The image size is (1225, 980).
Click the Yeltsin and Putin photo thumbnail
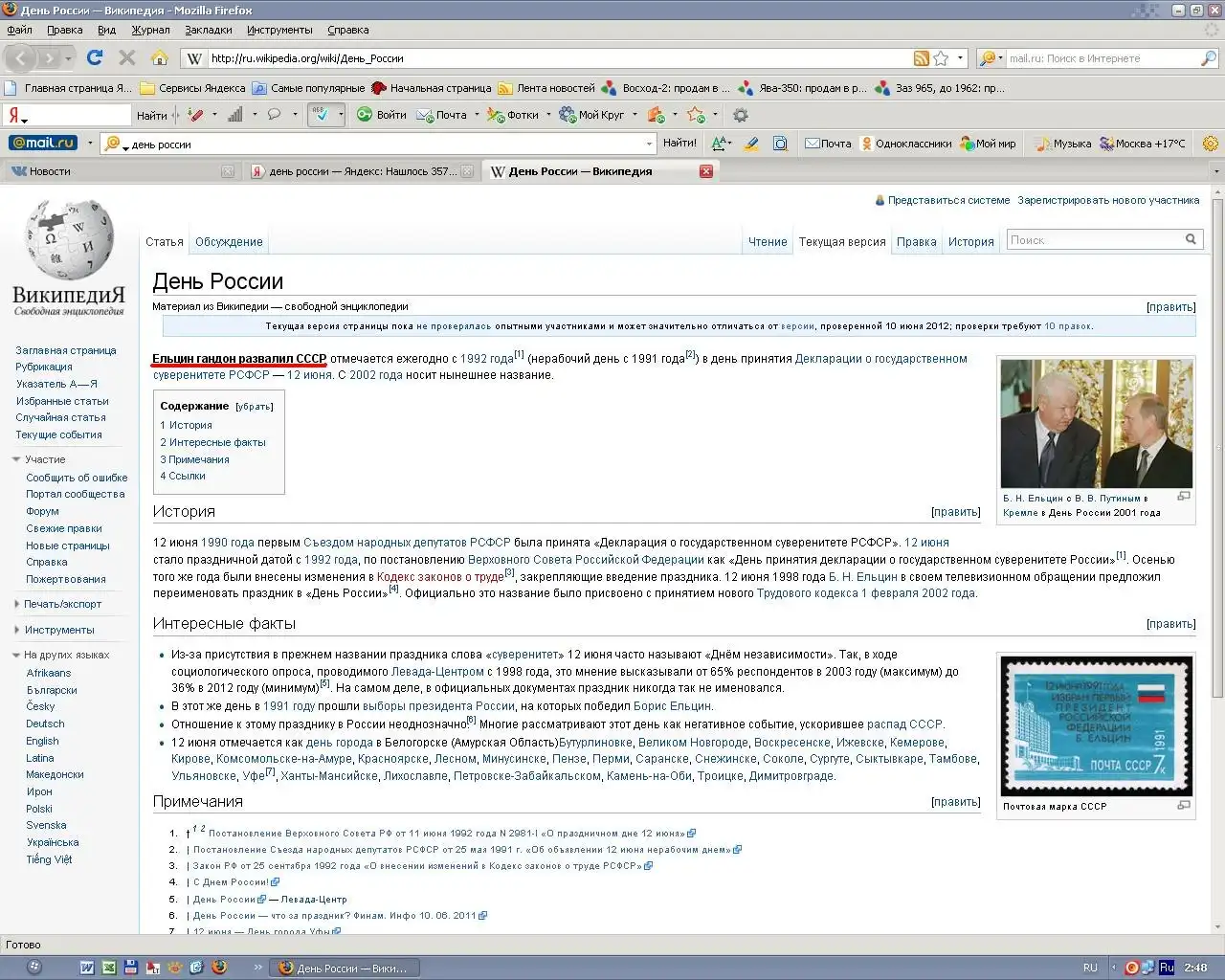pyautogui.click(x=1096, y=424)
